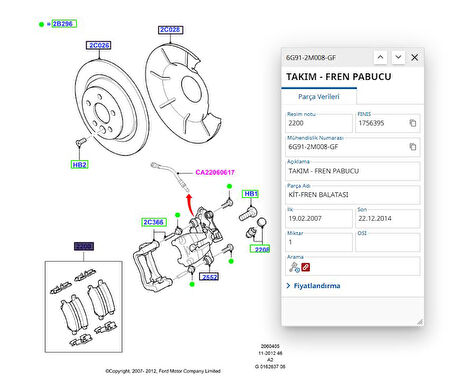Grab the resize grip on part panel corner
Viewport: 452px width, 392px height.
[x=420, y=322]
